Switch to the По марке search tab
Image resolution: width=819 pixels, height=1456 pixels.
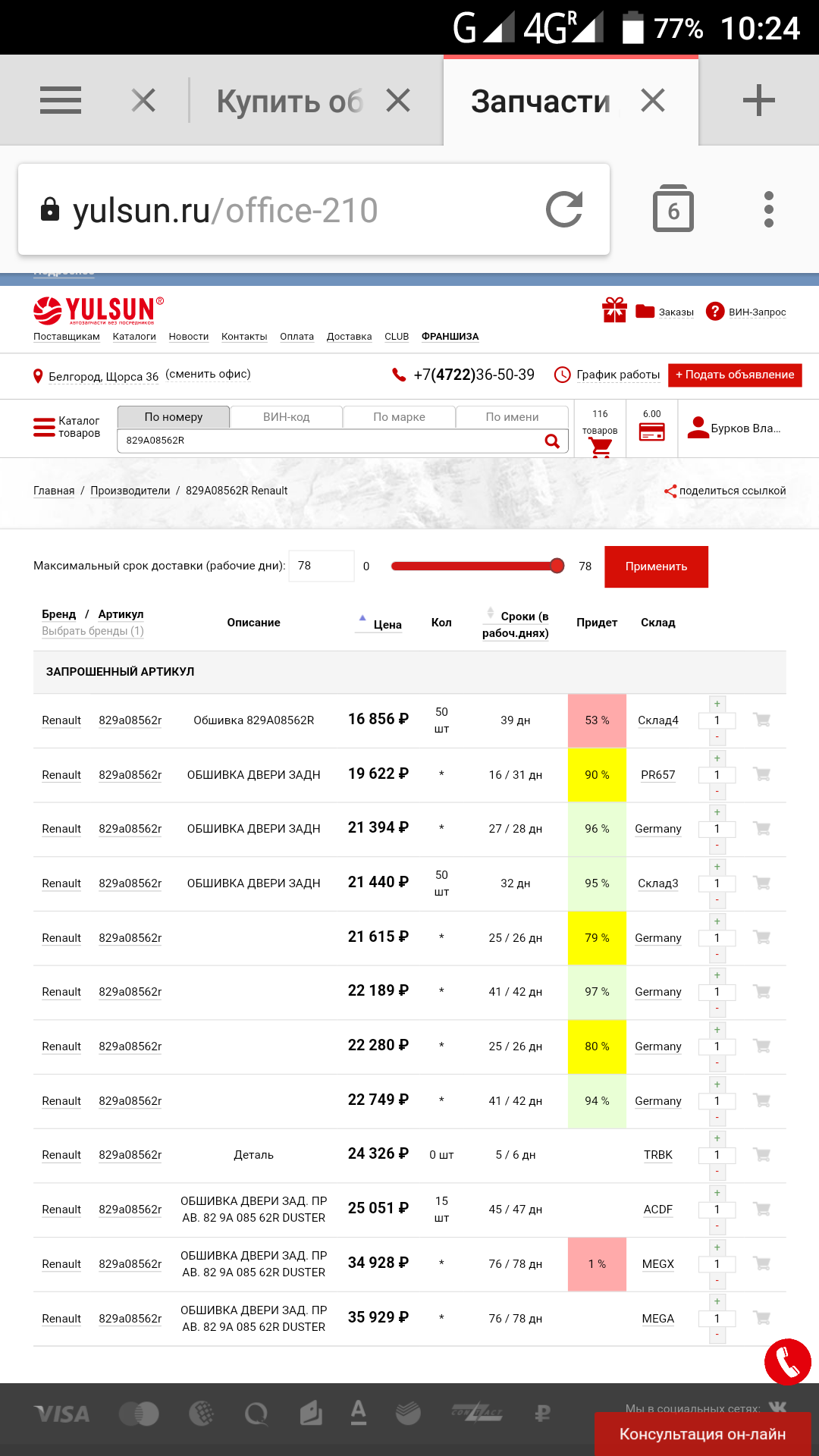[400, 417]
